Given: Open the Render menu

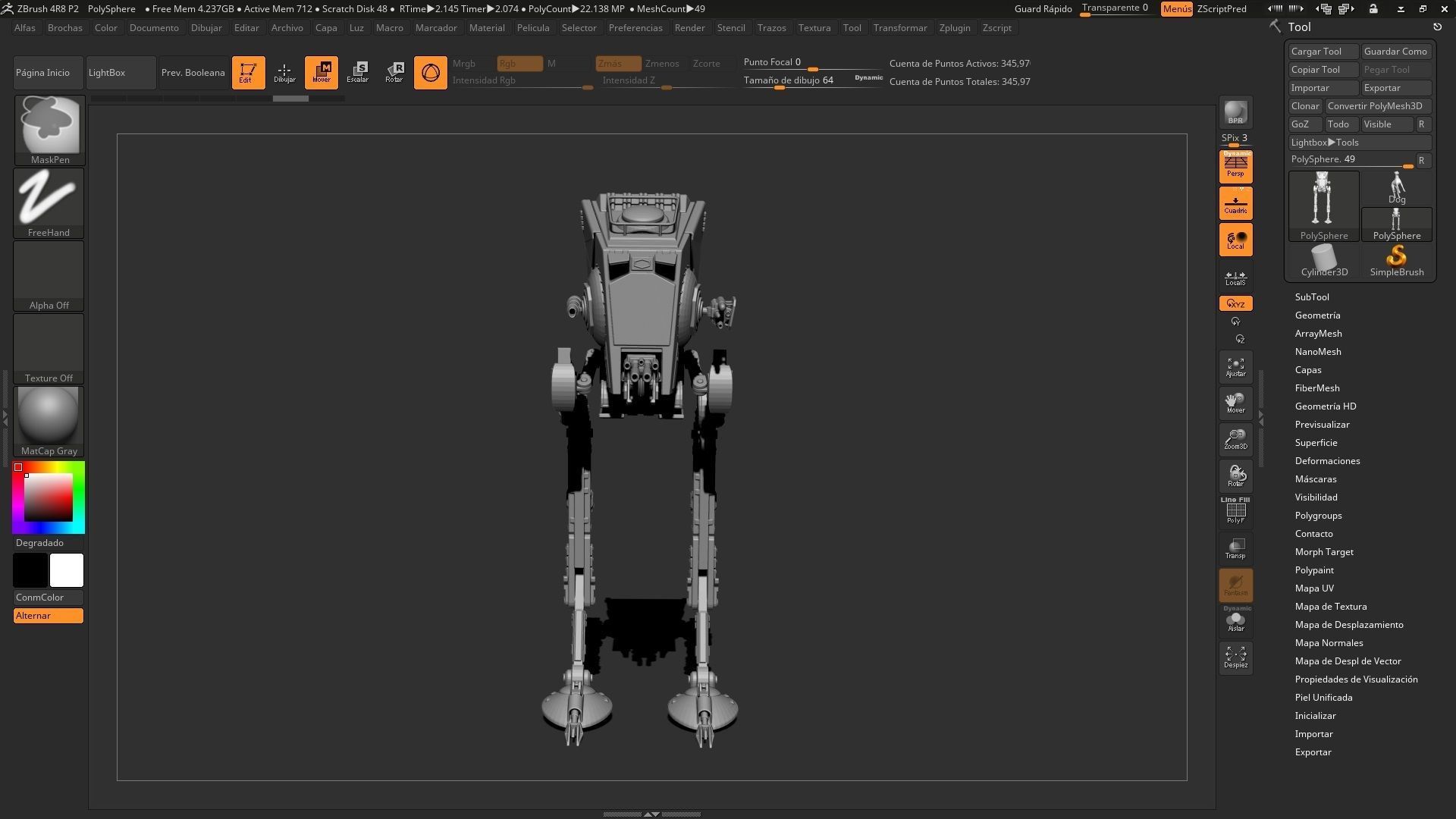Looking at the screenshot, I should (x=689, y=28).
